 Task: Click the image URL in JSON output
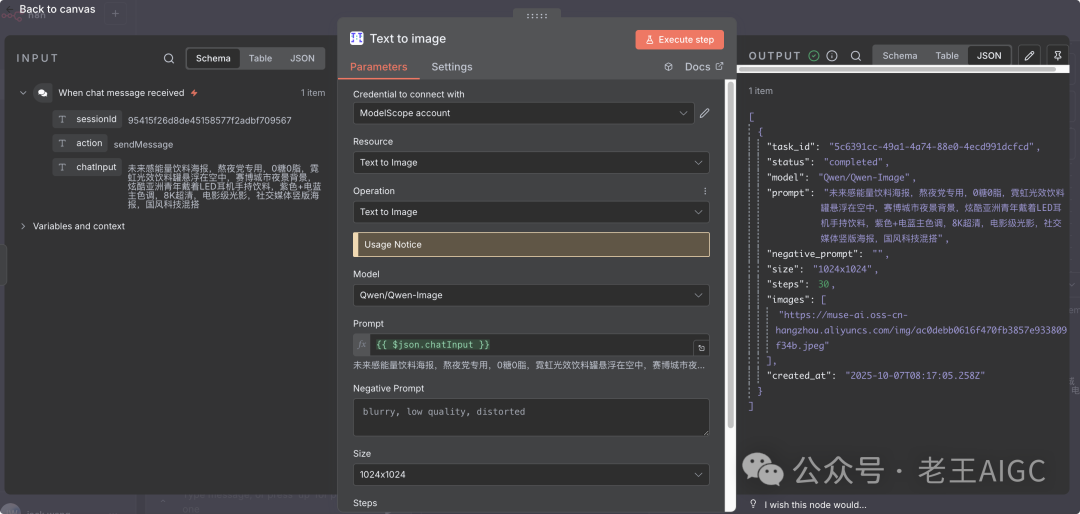click(920, 330)
